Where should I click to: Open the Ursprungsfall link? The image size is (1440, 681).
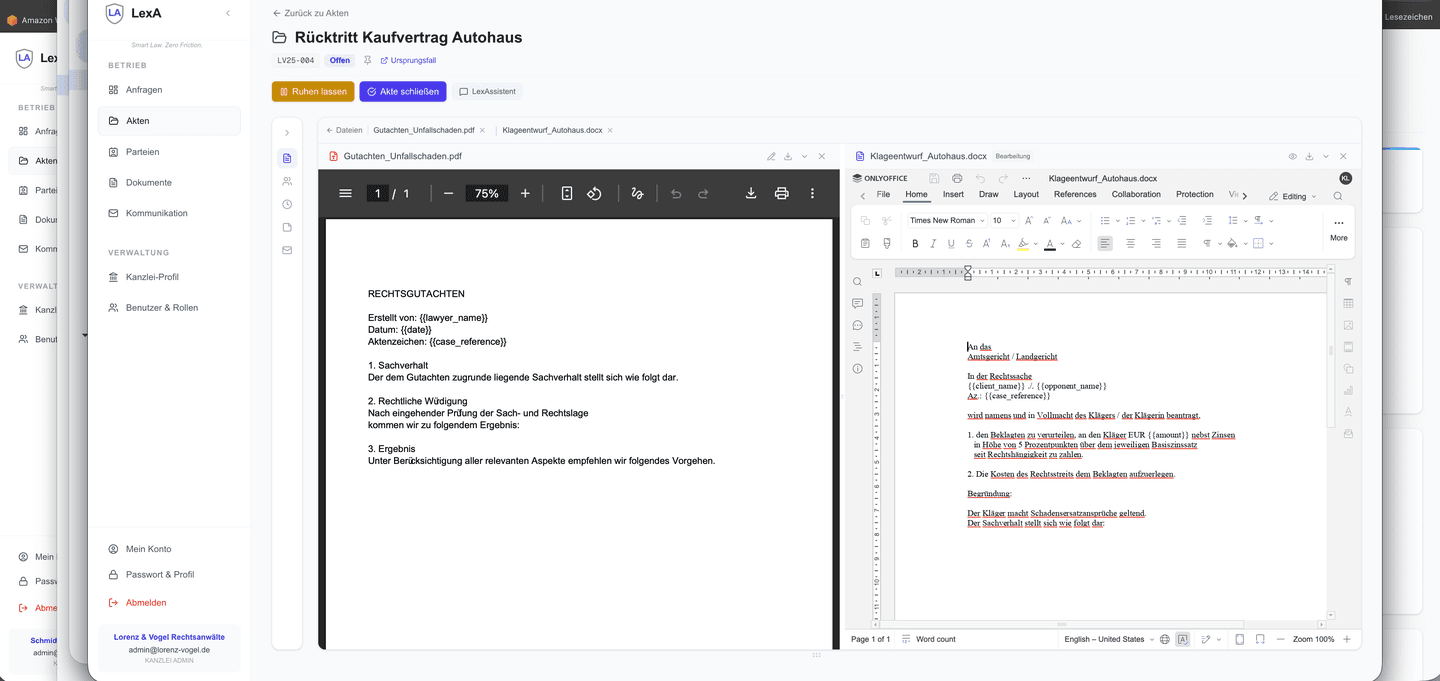(x=408, y=60)
